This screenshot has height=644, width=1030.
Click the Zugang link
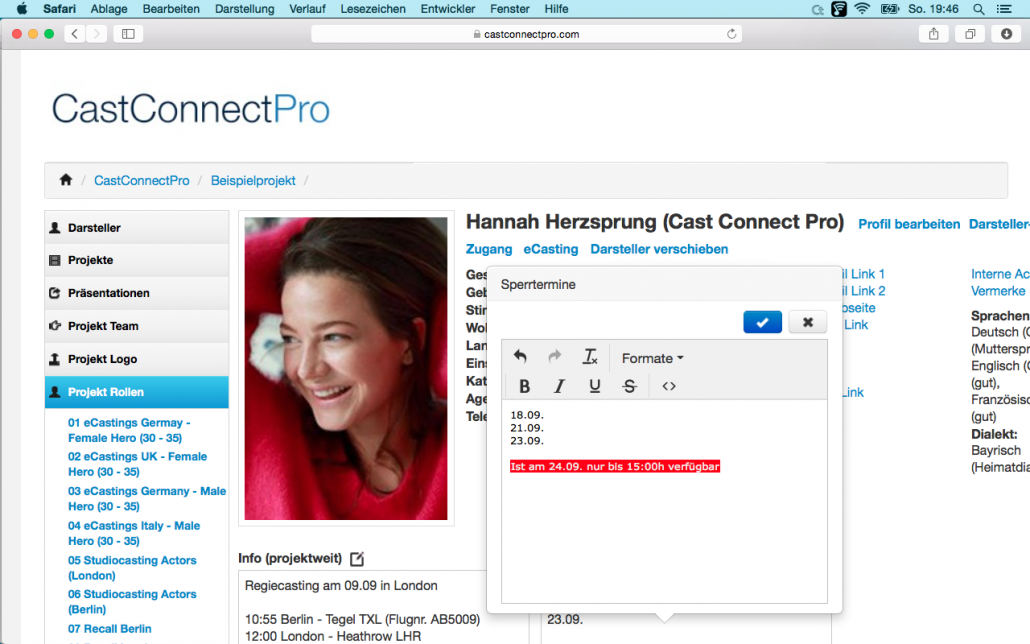pos(489,249)
